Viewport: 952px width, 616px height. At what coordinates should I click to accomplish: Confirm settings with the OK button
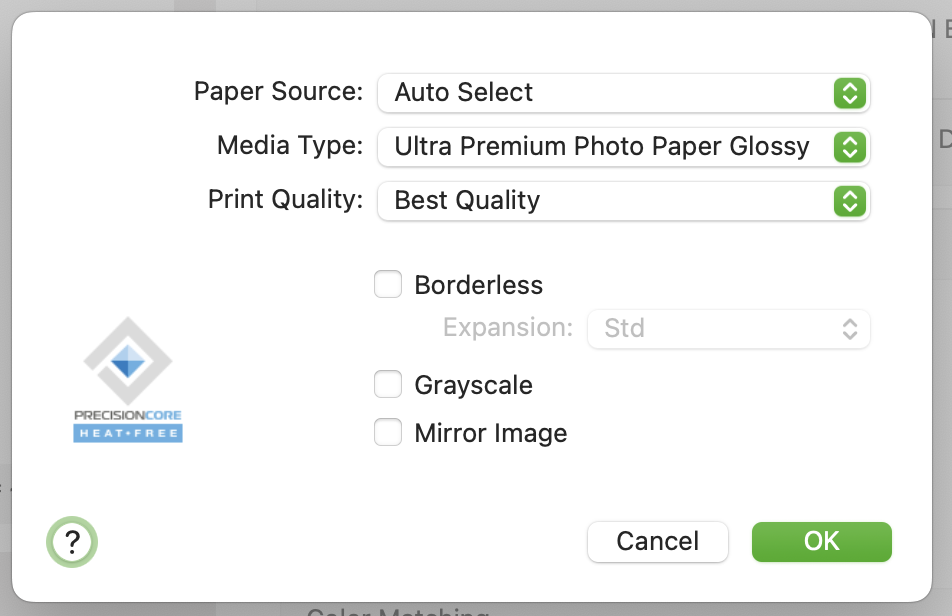click(821, 541)
